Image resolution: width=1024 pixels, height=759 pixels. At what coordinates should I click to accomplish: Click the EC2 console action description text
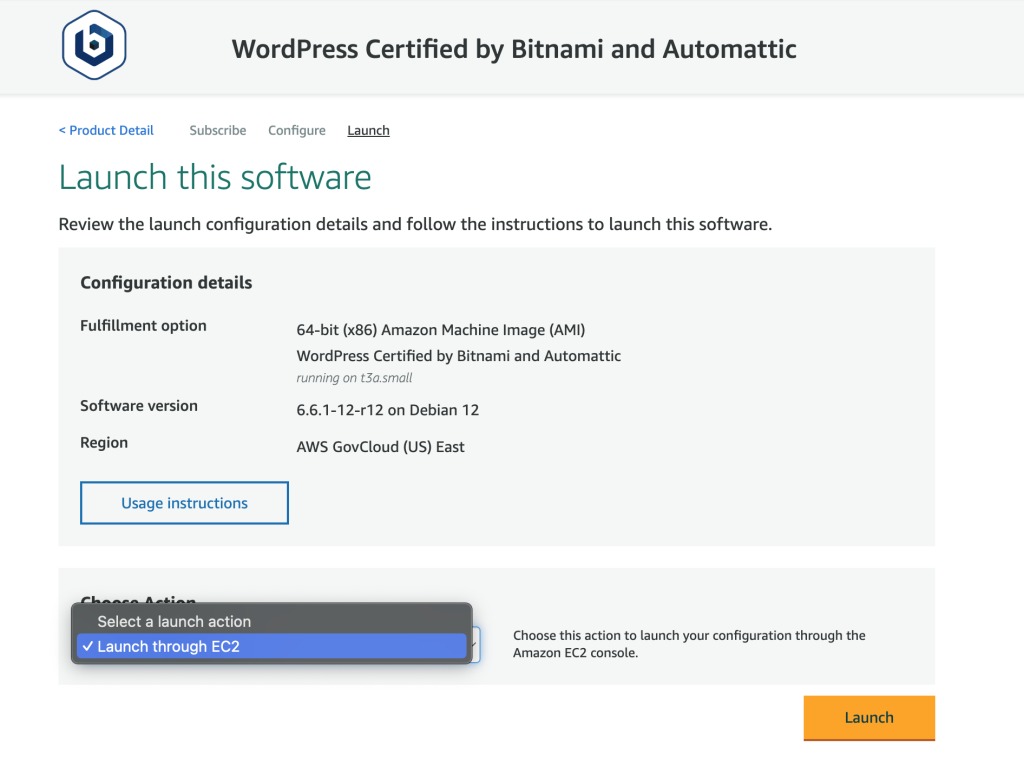[x=689, y=644]
